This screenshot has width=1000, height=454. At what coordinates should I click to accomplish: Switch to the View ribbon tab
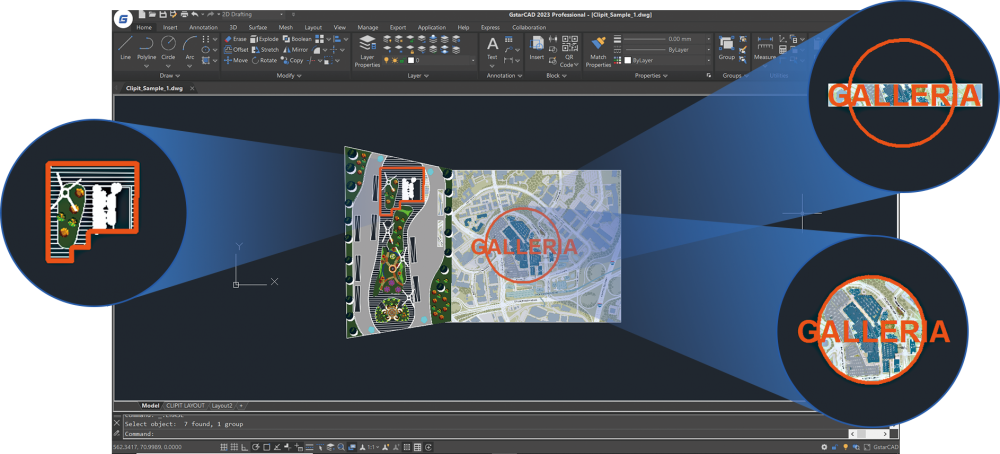tap(340, 27)
